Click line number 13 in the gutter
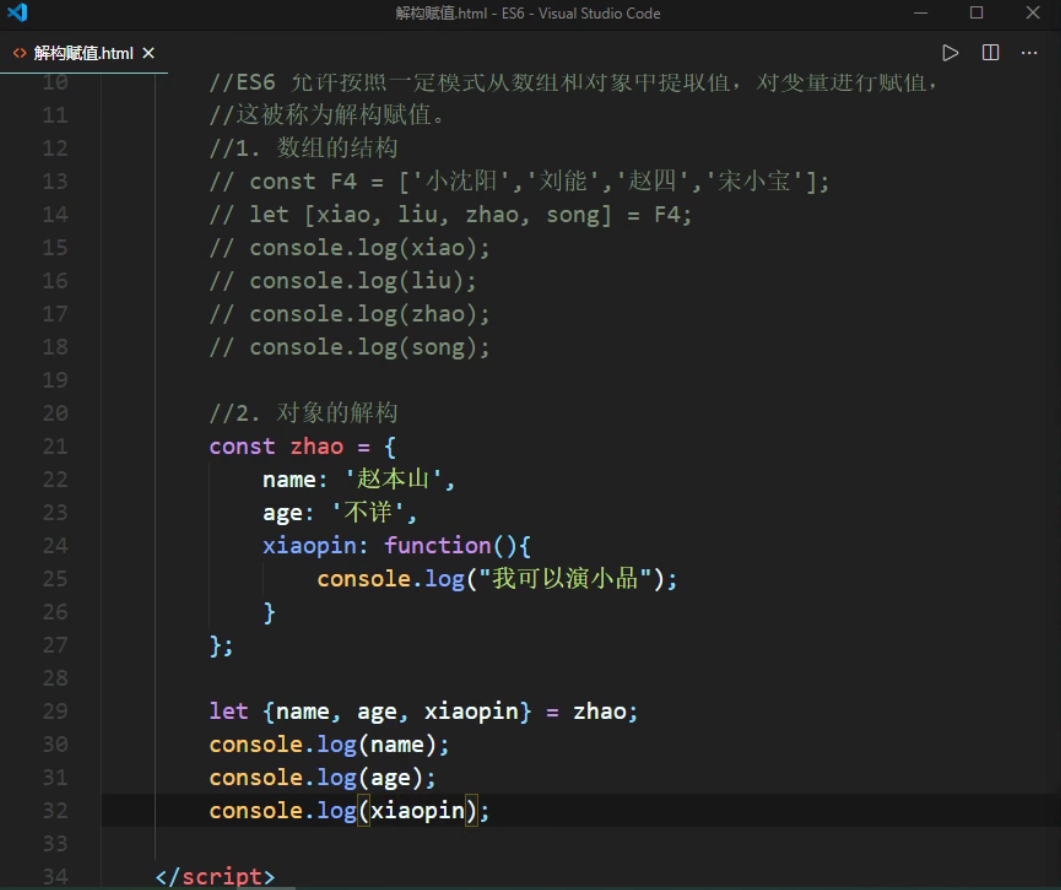Viewport: 1061px width, 890px height. pos(55,181)
